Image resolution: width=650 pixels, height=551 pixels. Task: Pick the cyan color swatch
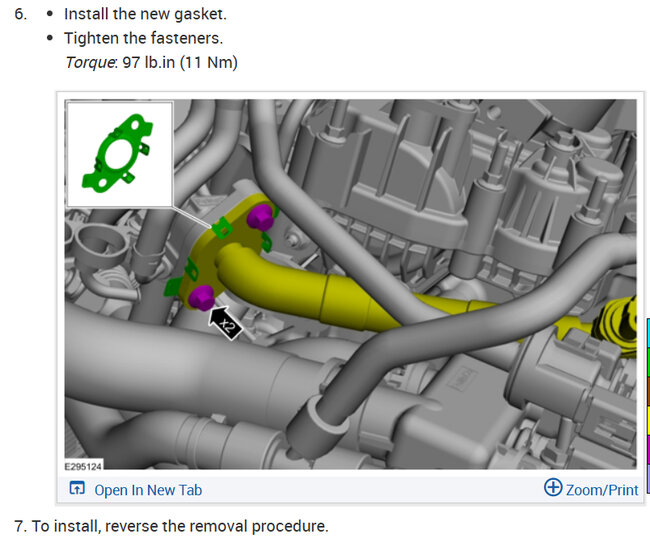point(648,333)
